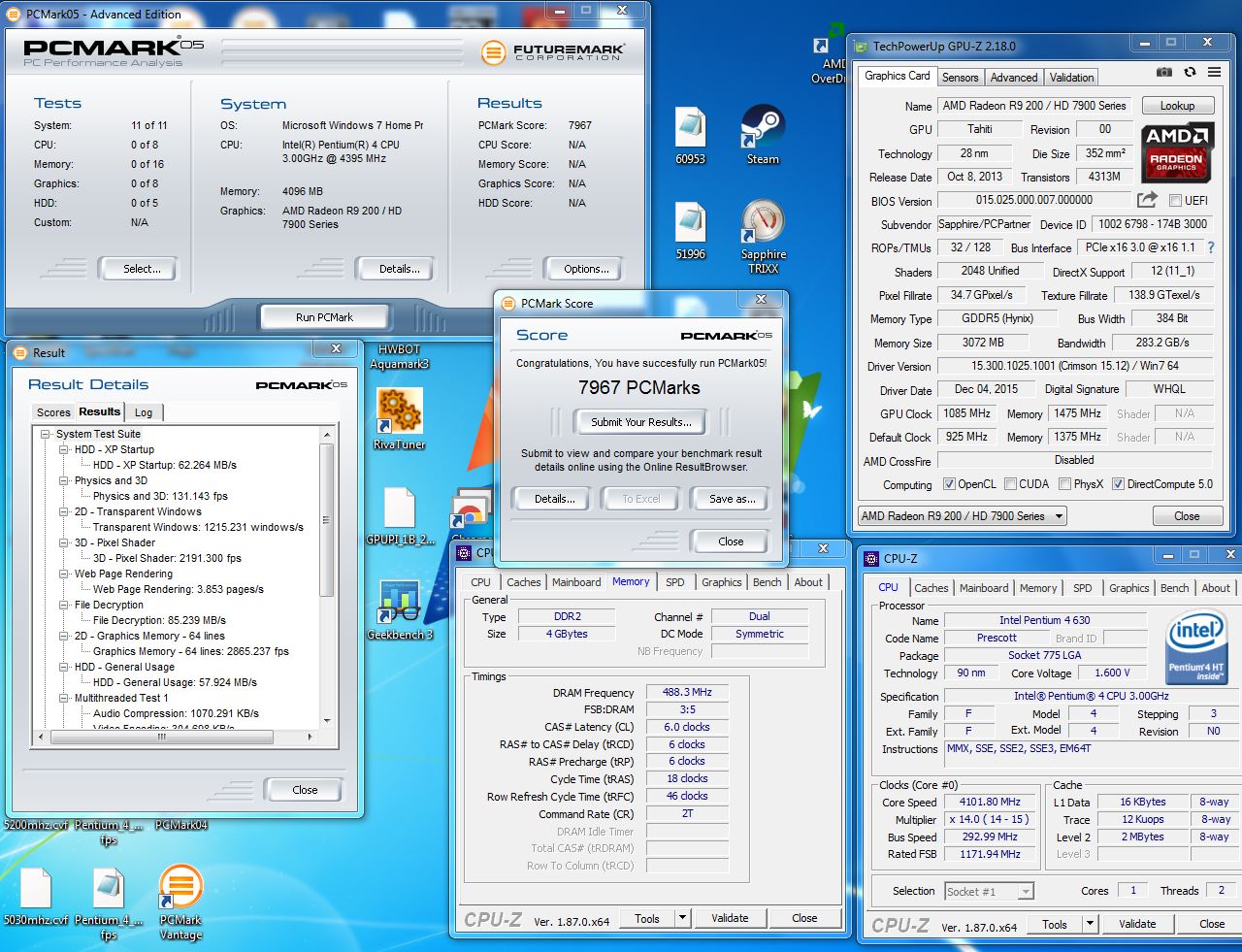Click Close button in Result window
This screenshot has height=952, width=1242.
coord(305,790)
